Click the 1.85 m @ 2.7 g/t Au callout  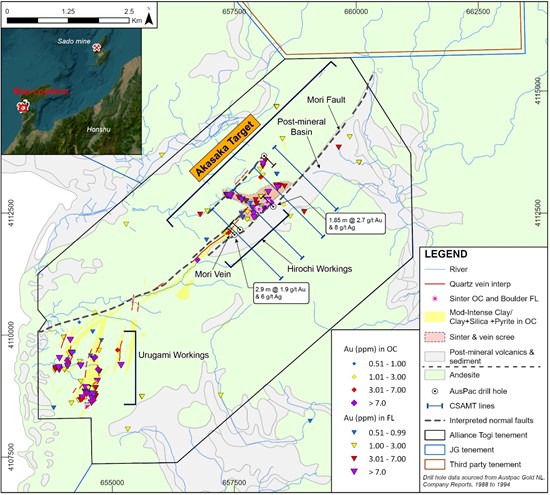pos(355,223)
